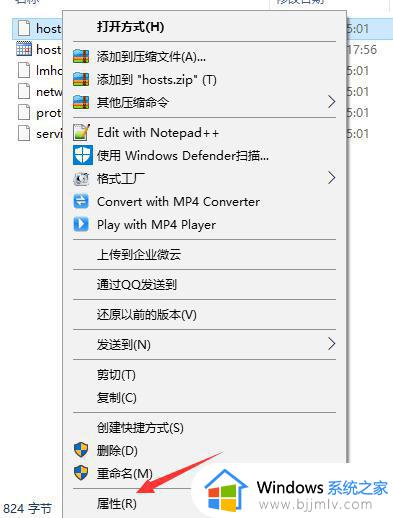Select Play with MP4 Player
The image size is (393, 518).
204,224
